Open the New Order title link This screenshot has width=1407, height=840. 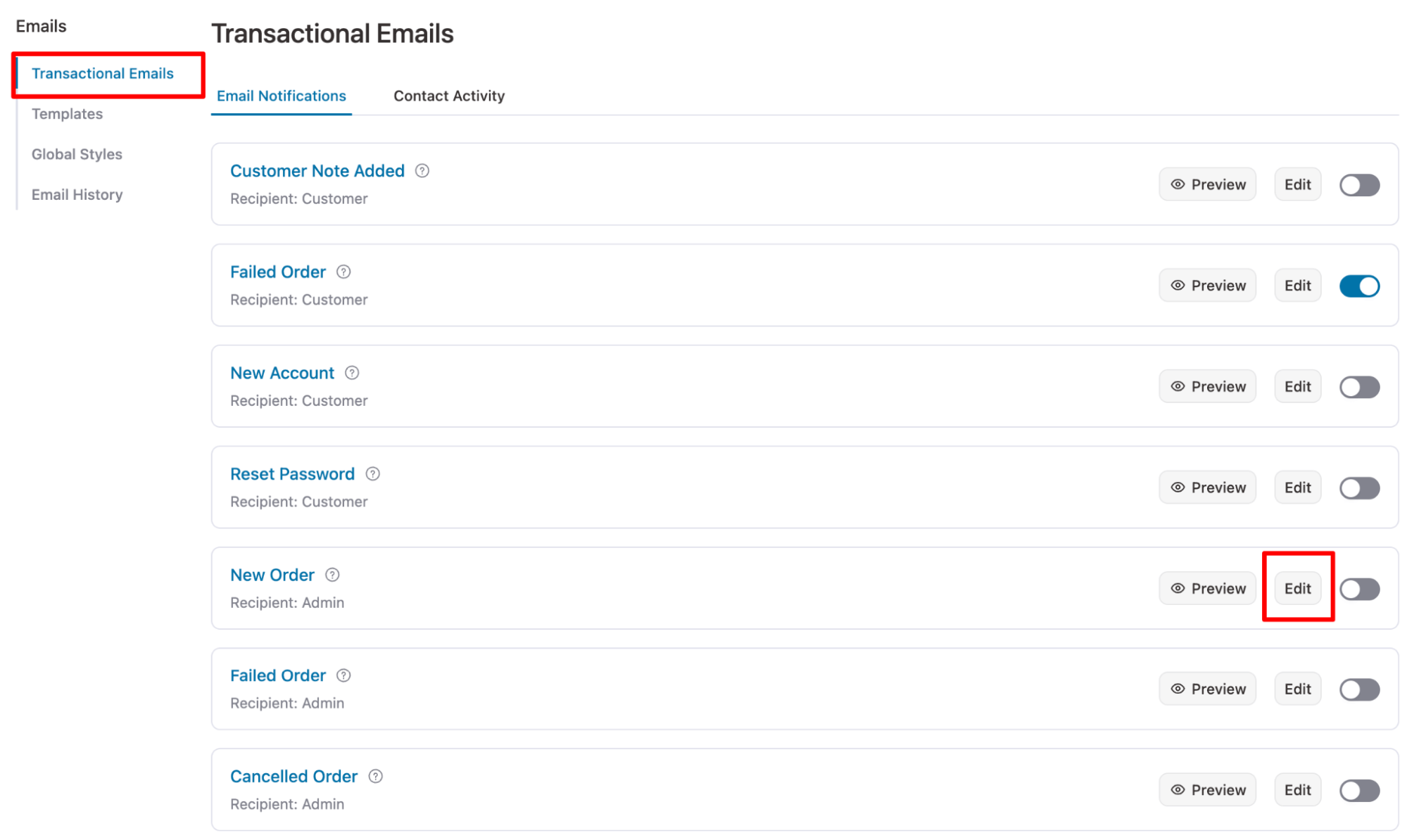(272, 575)
